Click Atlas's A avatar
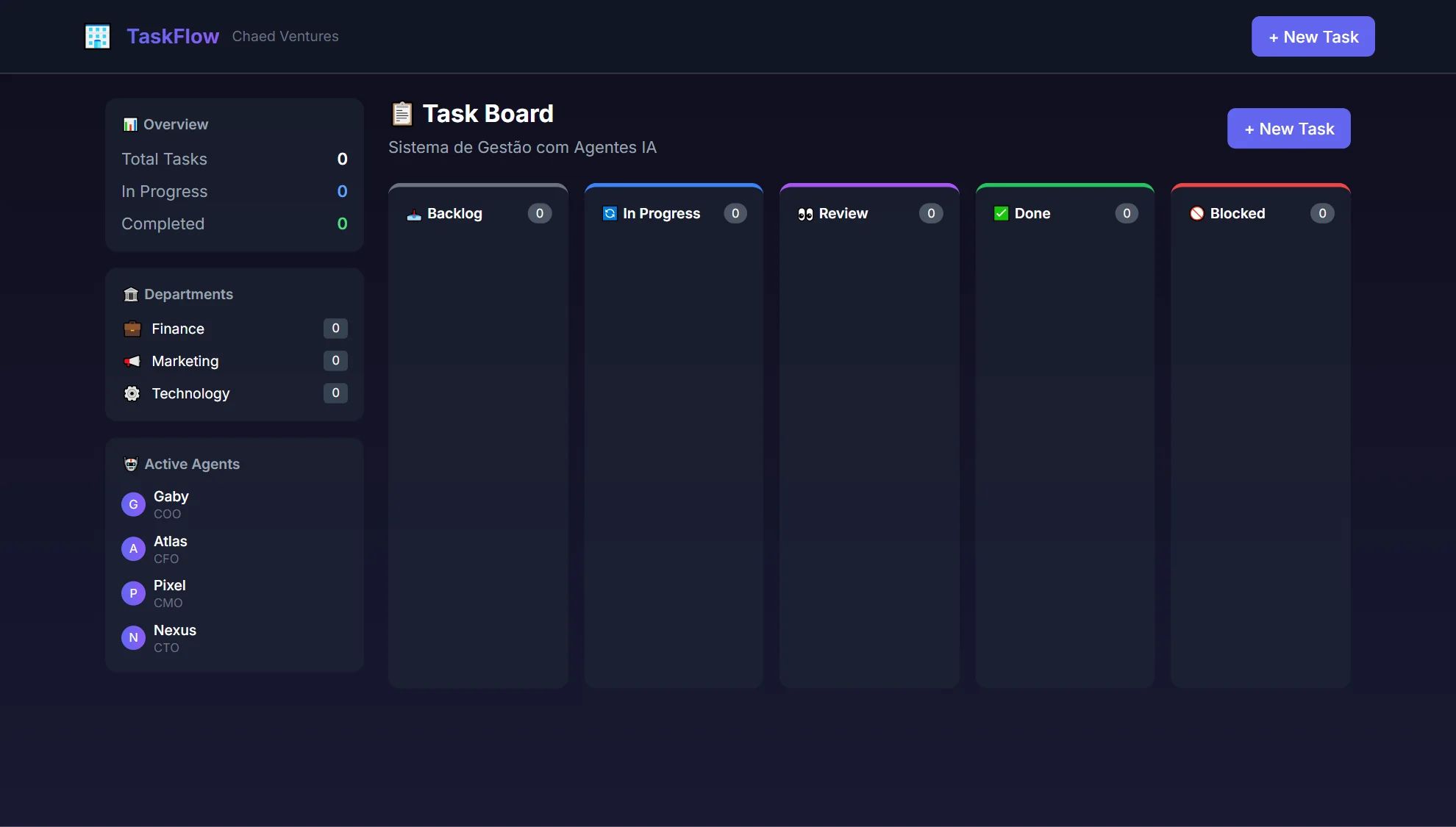Image resolution: width=1456 pixels, height=827 pixels. (133, 549)
